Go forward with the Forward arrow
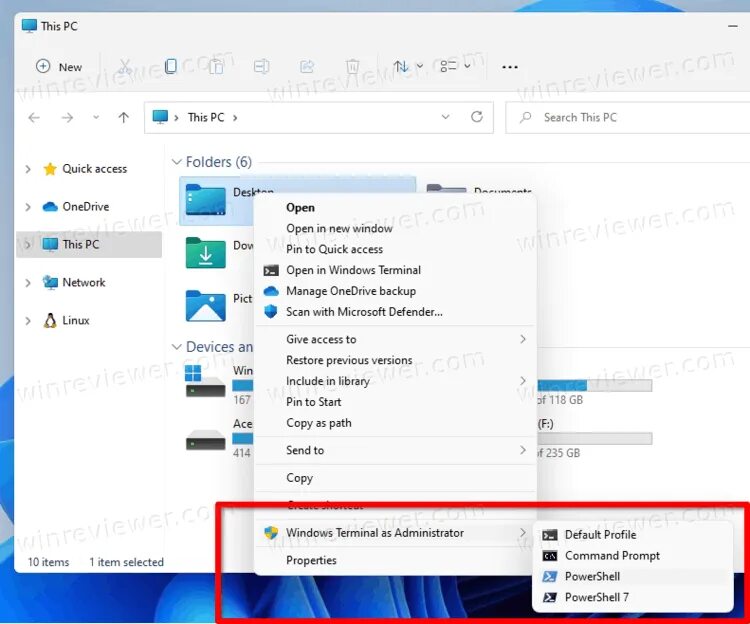 click(67, 118)
